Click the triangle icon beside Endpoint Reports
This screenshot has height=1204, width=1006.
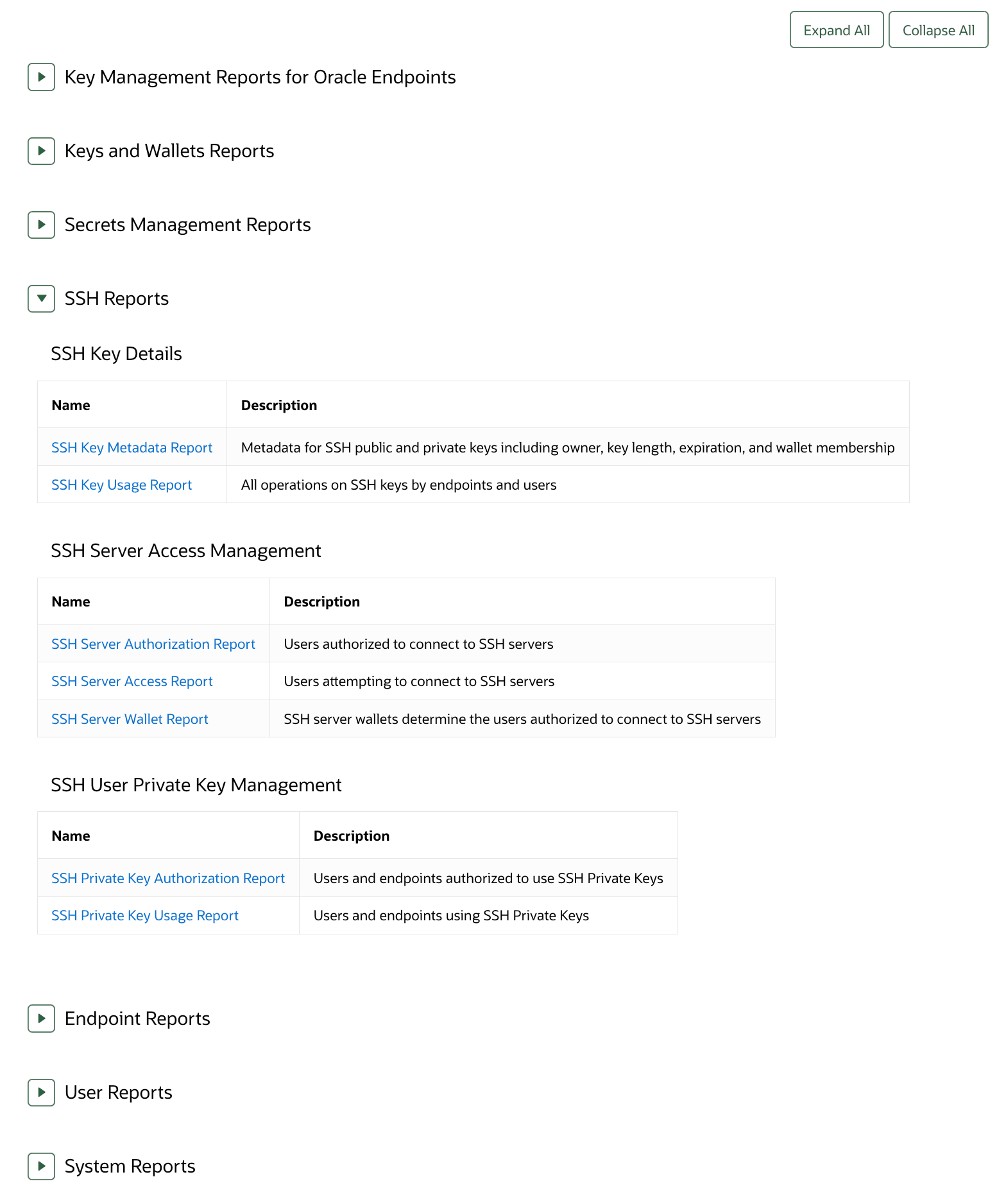pyautogui.click(x=41, y=1019)
